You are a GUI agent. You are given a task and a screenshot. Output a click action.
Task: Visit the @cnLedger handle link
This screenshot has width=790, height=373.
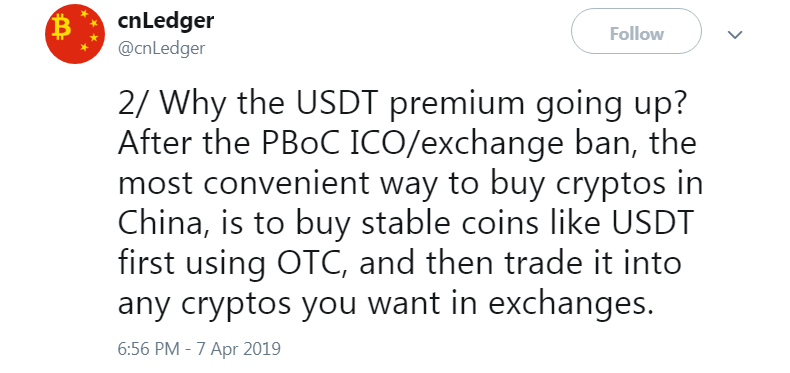pos(161,48)
